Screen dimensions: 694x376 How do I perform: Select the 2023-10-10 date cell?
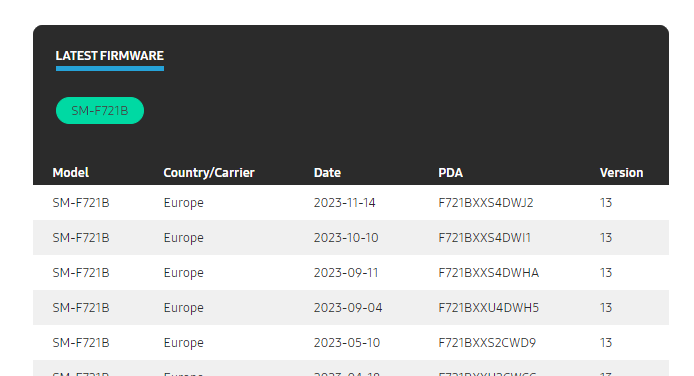[346, 238]
